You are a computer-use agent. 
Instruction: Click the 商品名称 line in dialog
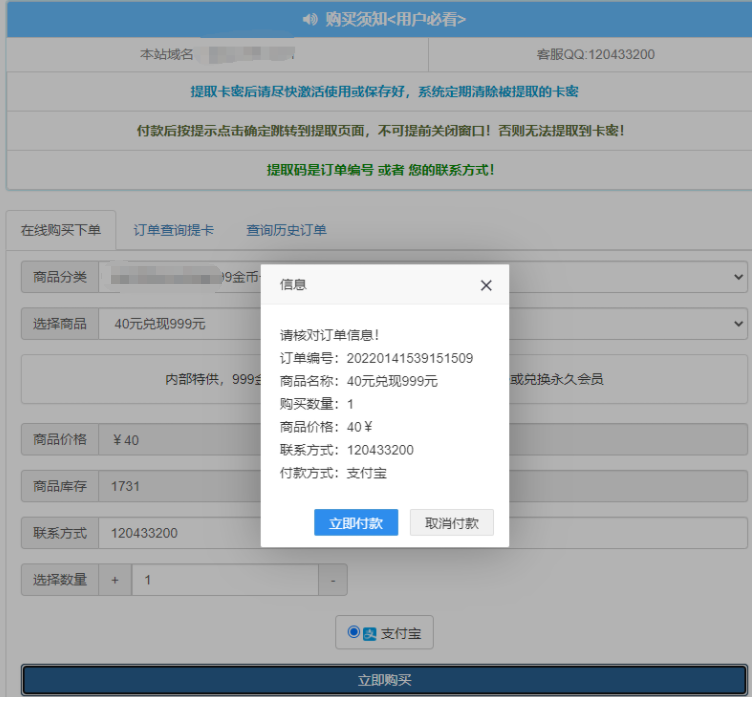(x=359, y=381)
